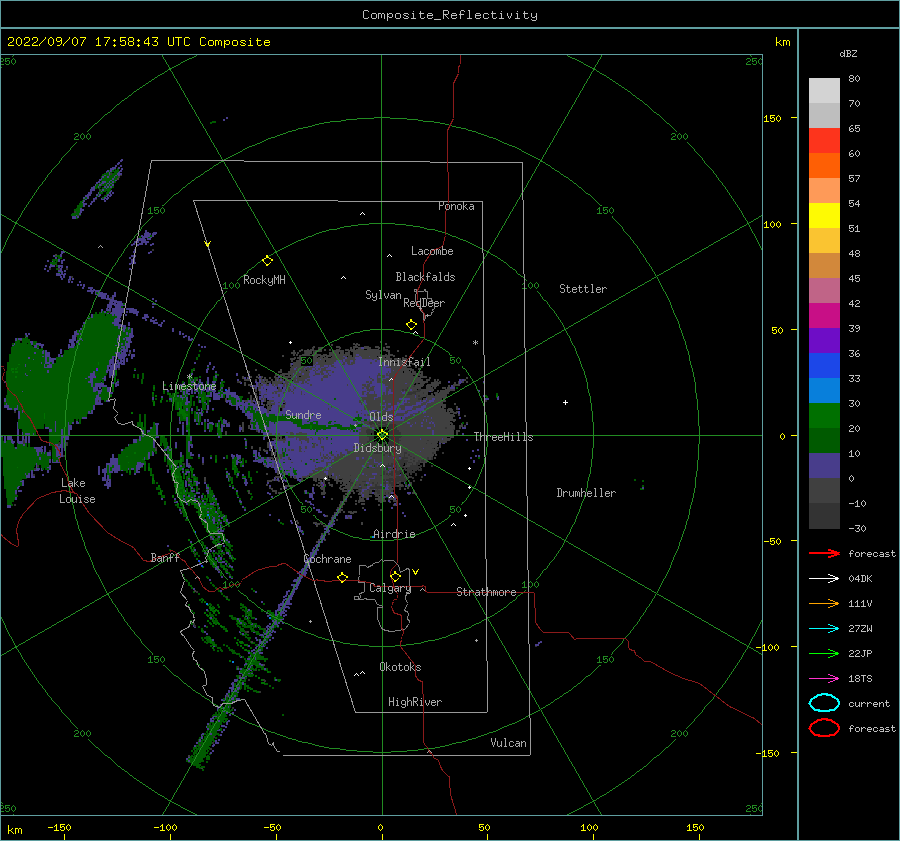
Task: Click the Banff label
Action: click(165, 557)
